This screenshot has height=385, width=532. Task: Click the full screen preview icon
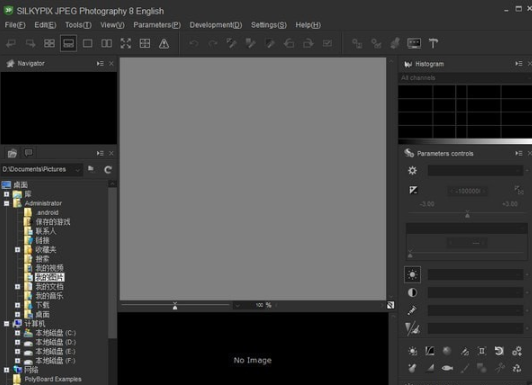[126, 43]
